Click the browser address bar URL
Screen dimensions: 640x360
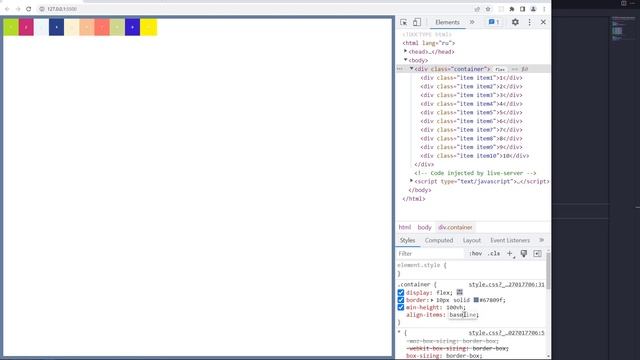pyautogui.click(x=62, y=9)
